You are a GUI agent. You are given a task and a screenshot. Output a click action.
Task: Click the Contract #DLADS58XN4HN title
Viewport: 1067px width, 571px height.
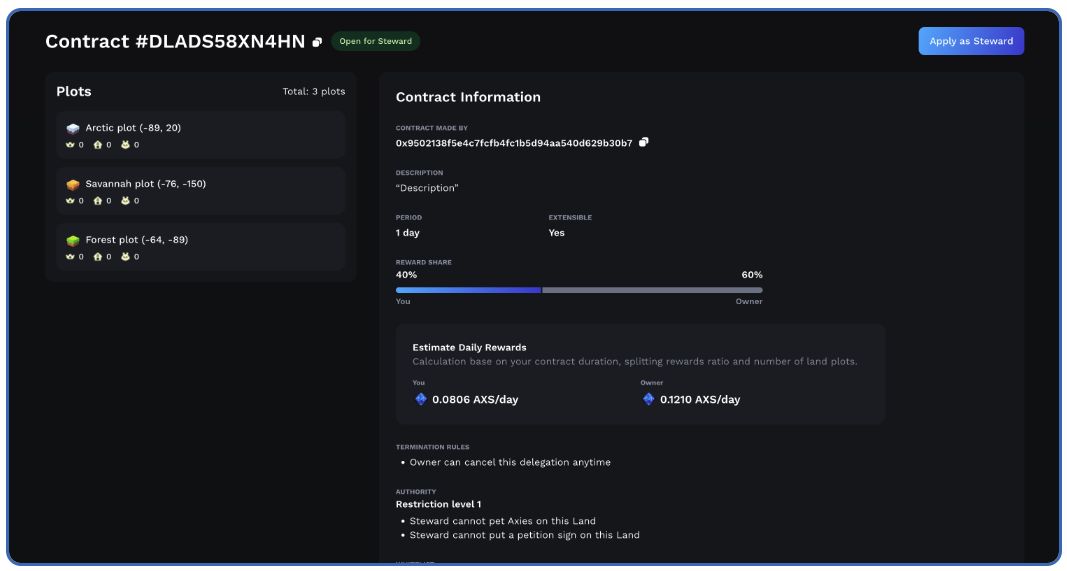tap(175, 42)
